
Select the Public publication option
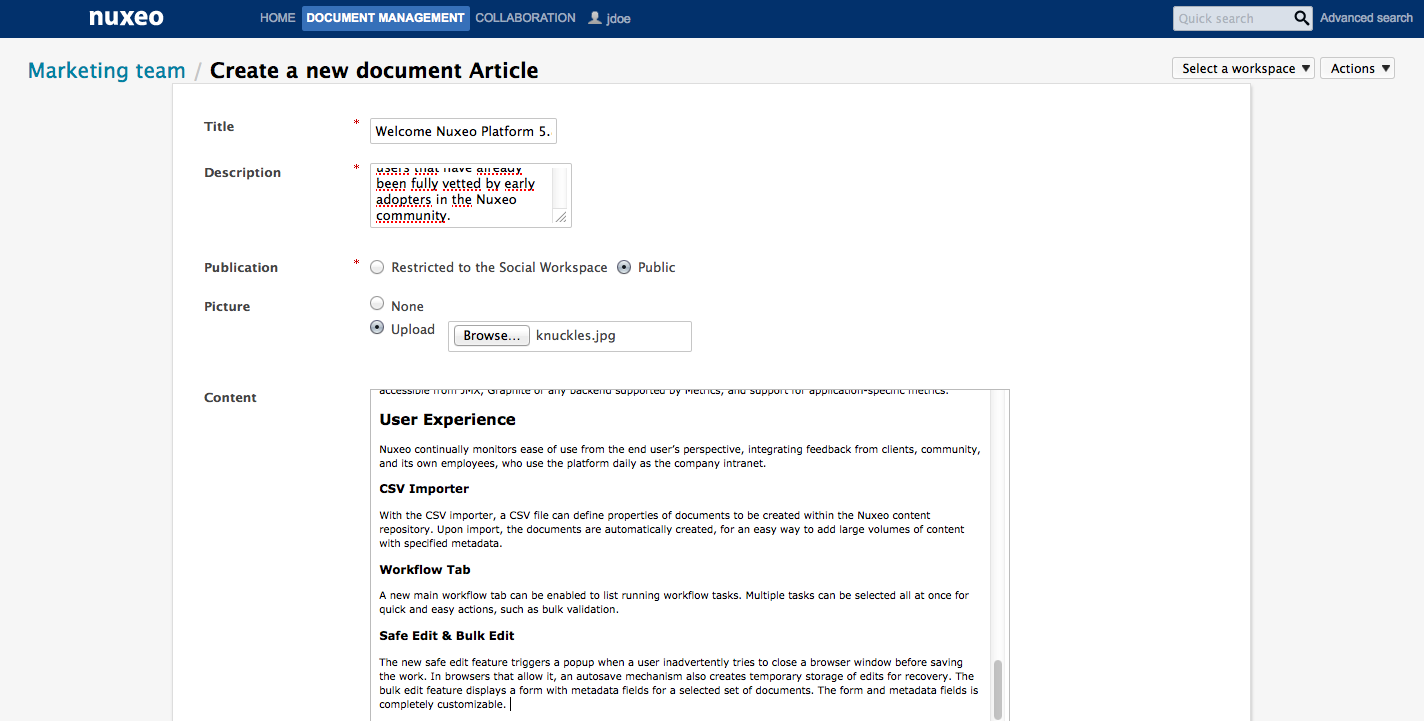tap(624, 267)
